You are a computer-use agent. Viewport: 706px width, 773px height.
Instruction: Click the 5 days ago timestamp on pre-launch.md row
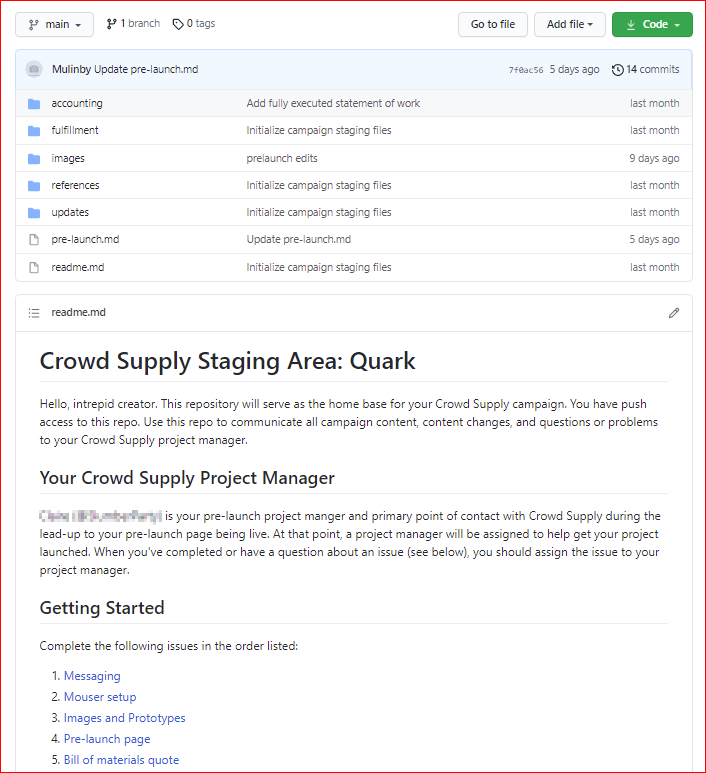(654, 240)
